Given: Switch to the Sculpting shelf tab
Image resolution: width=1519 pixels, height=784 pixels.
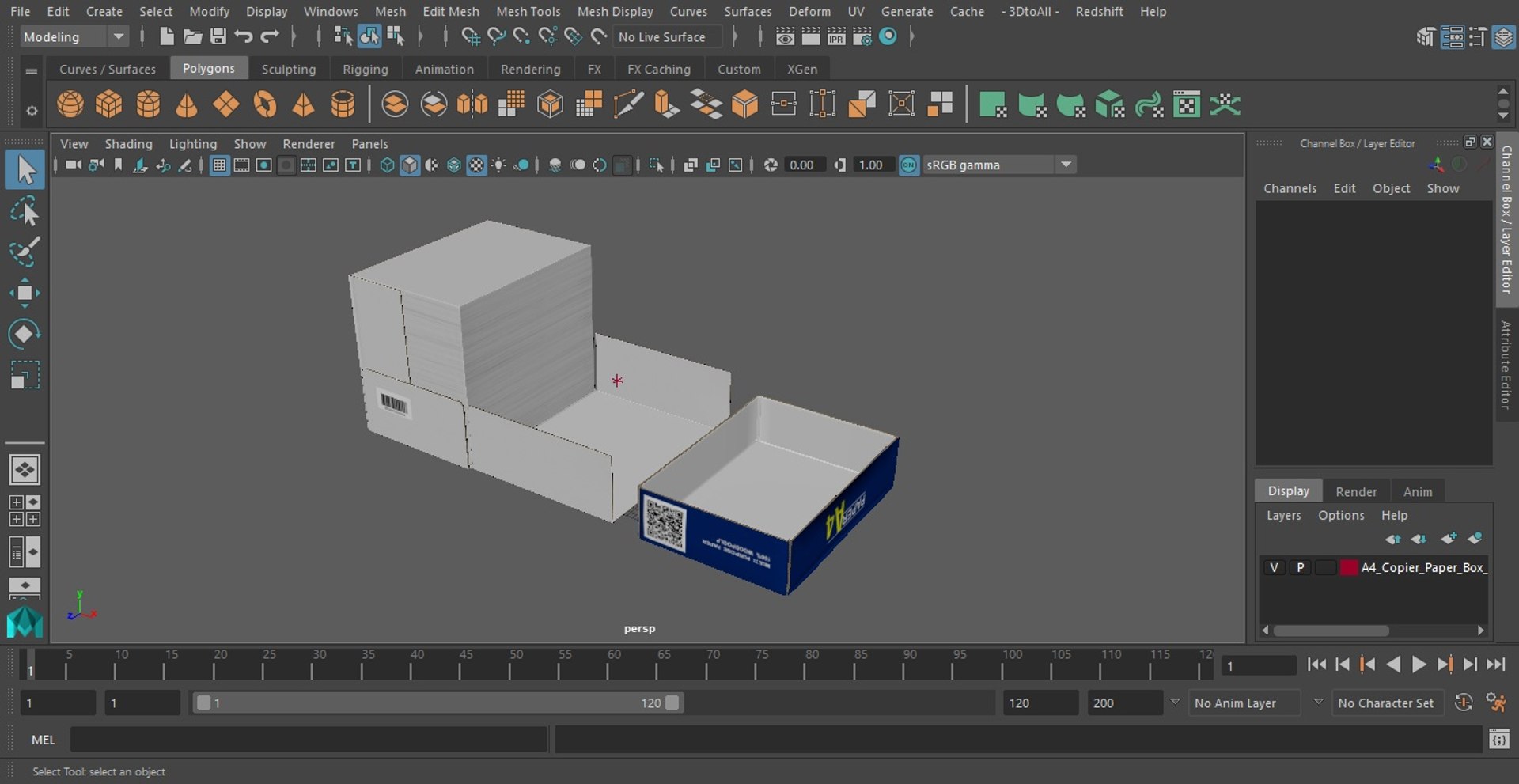Looking at the screenshot, I should click(x=289, y=69).
